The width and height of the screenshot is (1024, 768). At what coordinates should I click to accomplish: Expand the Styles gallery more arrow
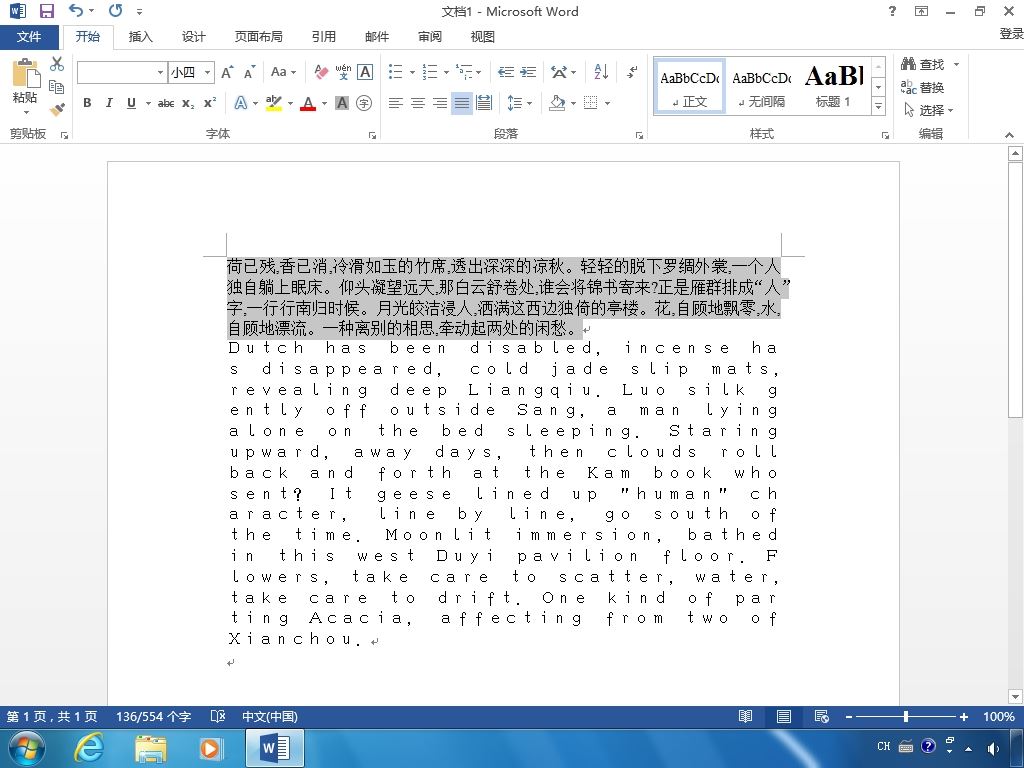pyautogui.click(x=879, y=106)
